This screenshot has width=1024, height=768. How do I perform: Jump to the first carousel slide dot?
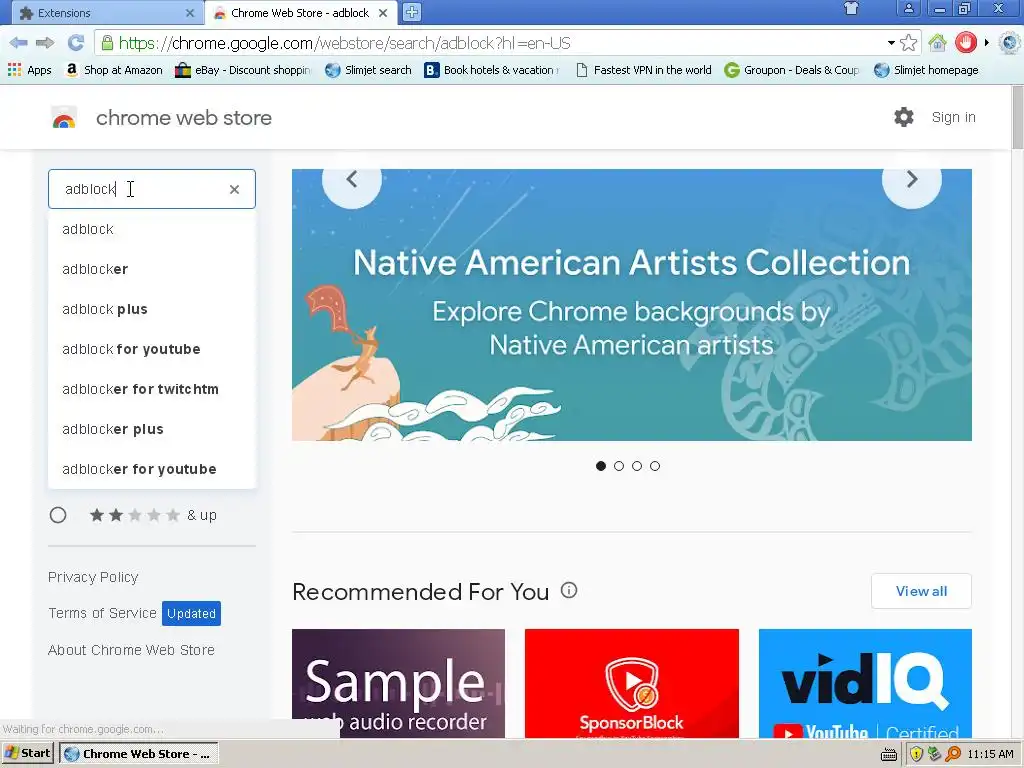point(601,466)
